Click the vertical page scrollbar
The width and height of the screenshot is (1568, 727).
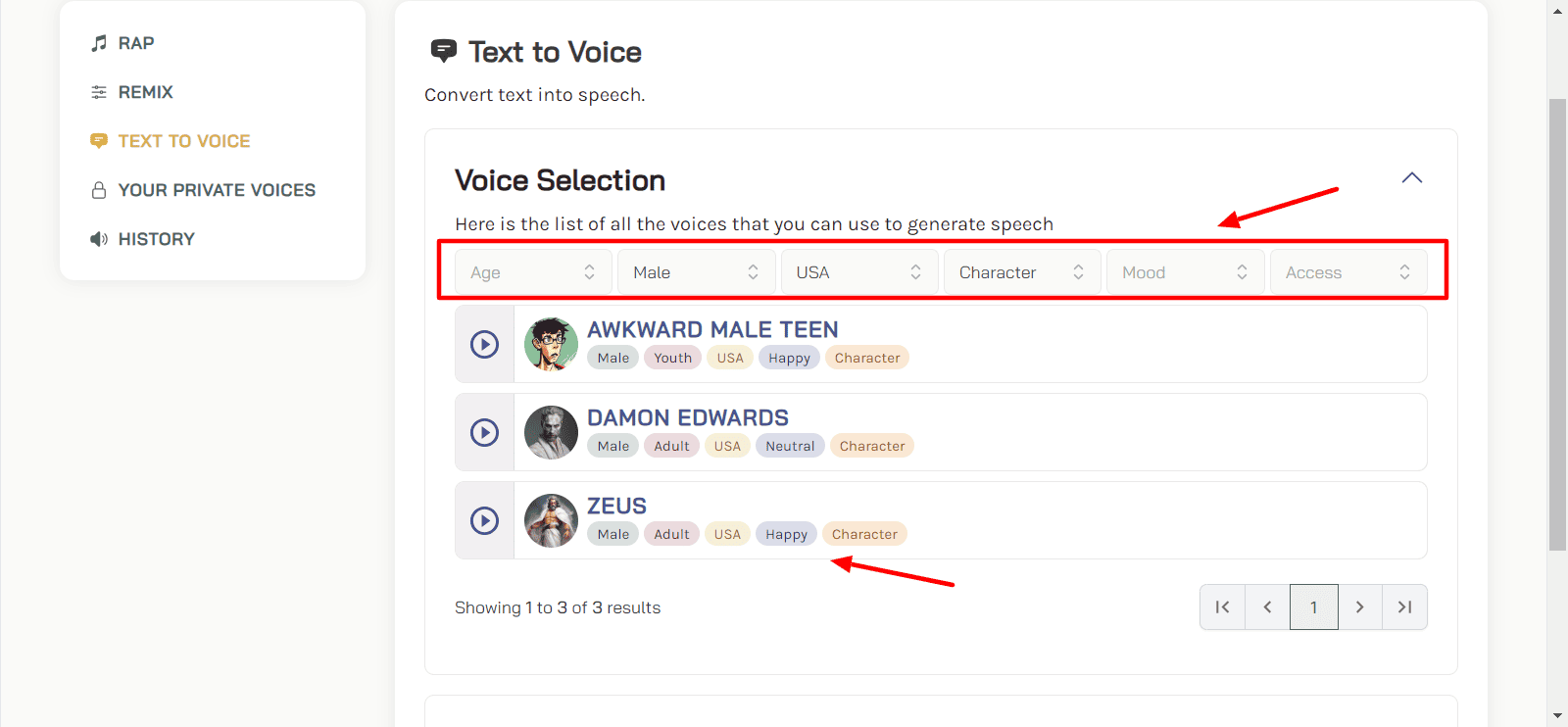click(x=1556, y=323)
